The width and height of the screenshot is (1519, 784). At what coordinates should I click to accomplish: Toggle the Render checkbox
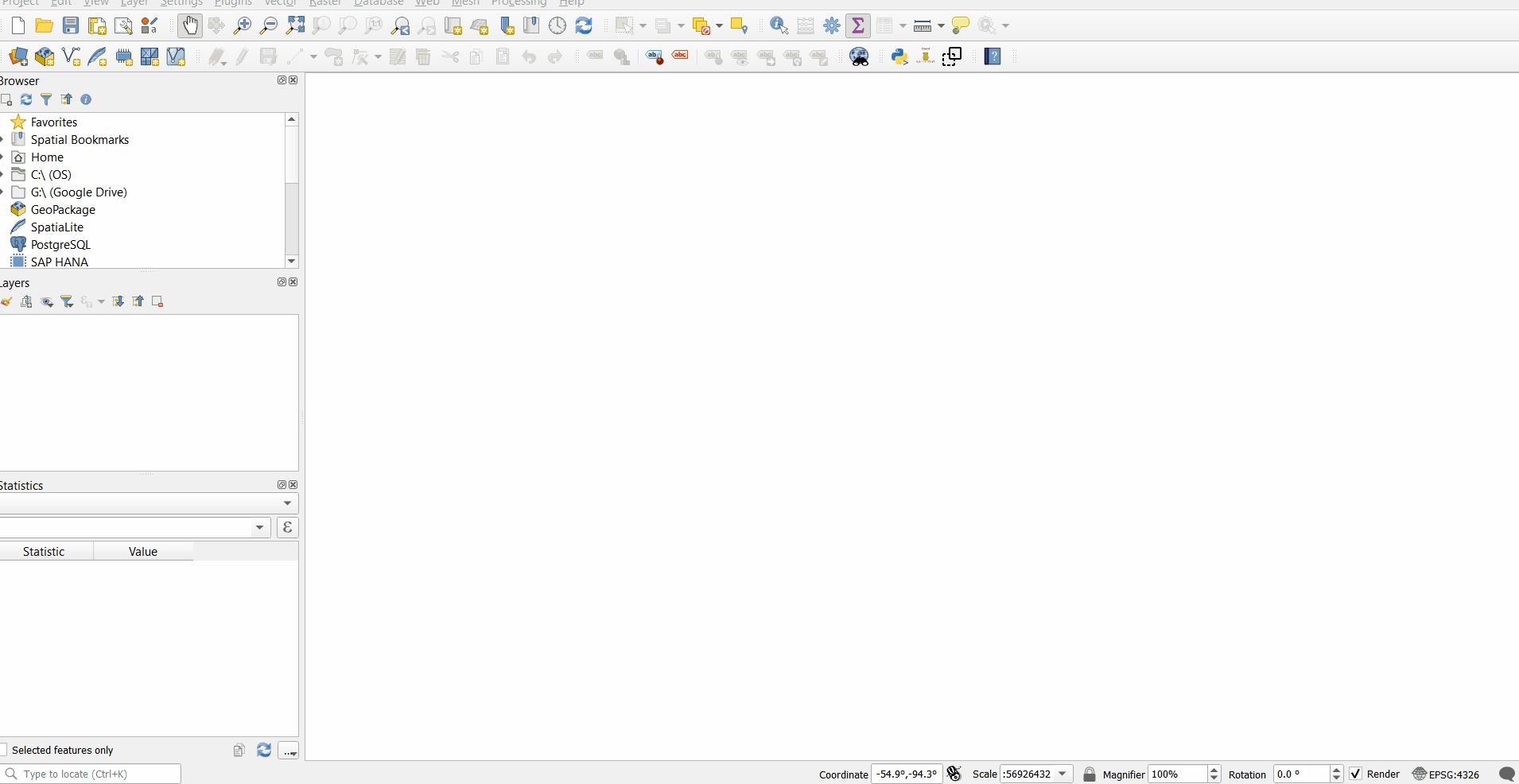pos(1356,774)
